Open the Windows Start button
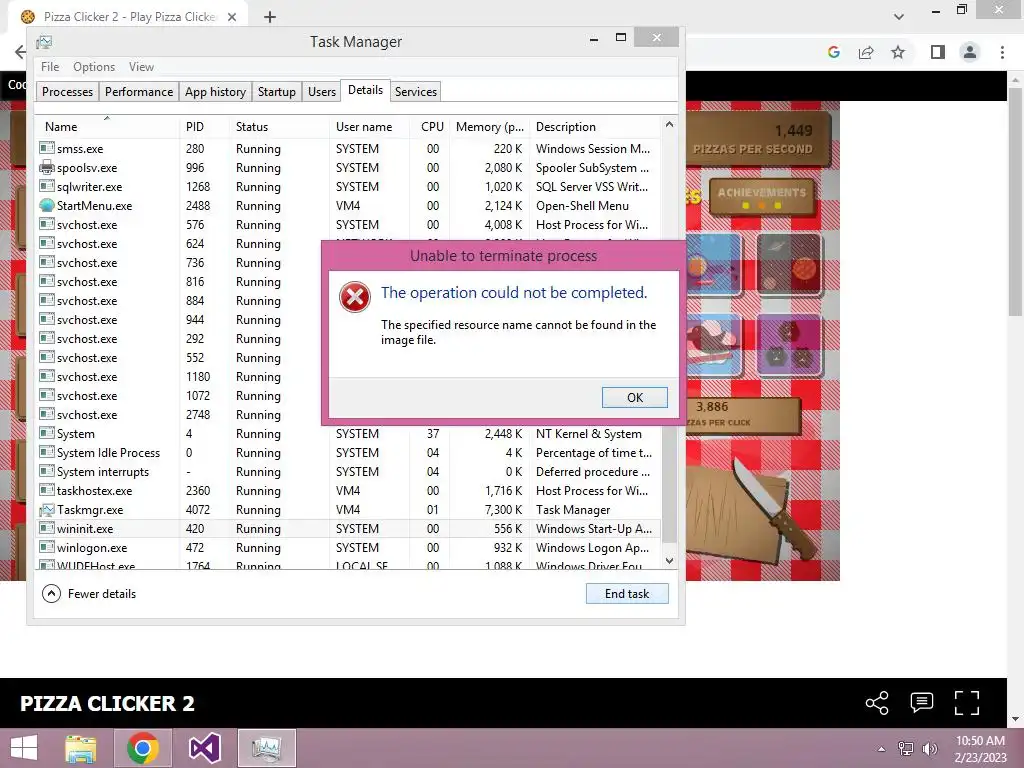 (24, 748)
